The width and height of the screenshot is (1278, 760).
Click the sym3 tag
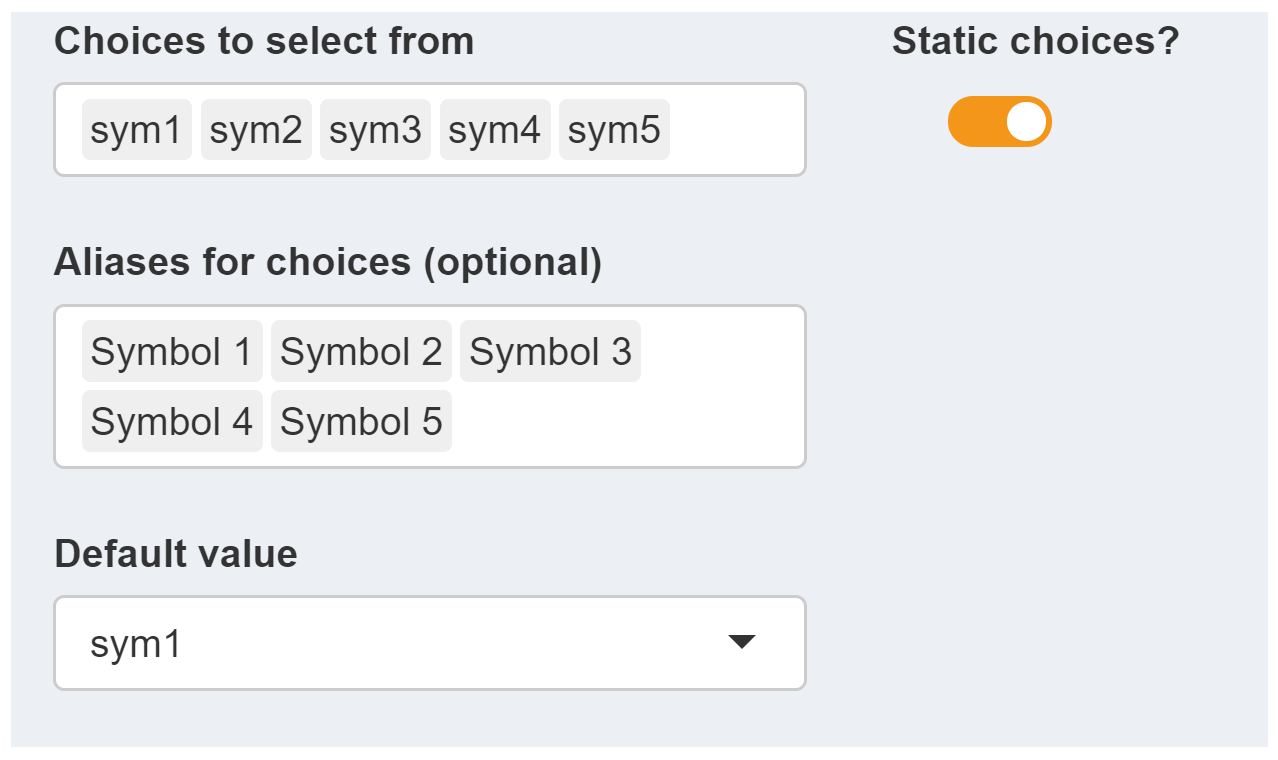[x=375, y=128]
